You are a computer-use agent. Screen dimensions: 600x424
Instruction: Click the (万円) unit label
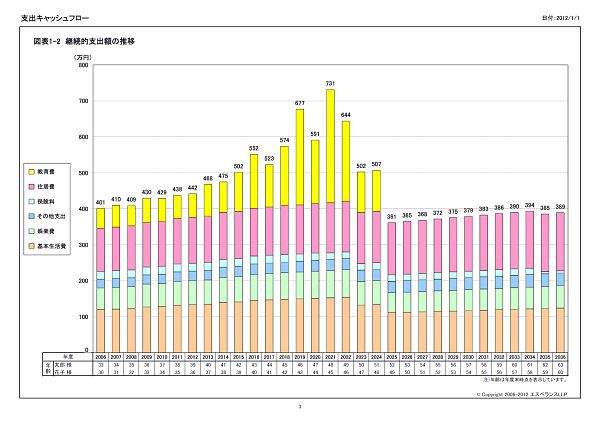tap(83, 58)
